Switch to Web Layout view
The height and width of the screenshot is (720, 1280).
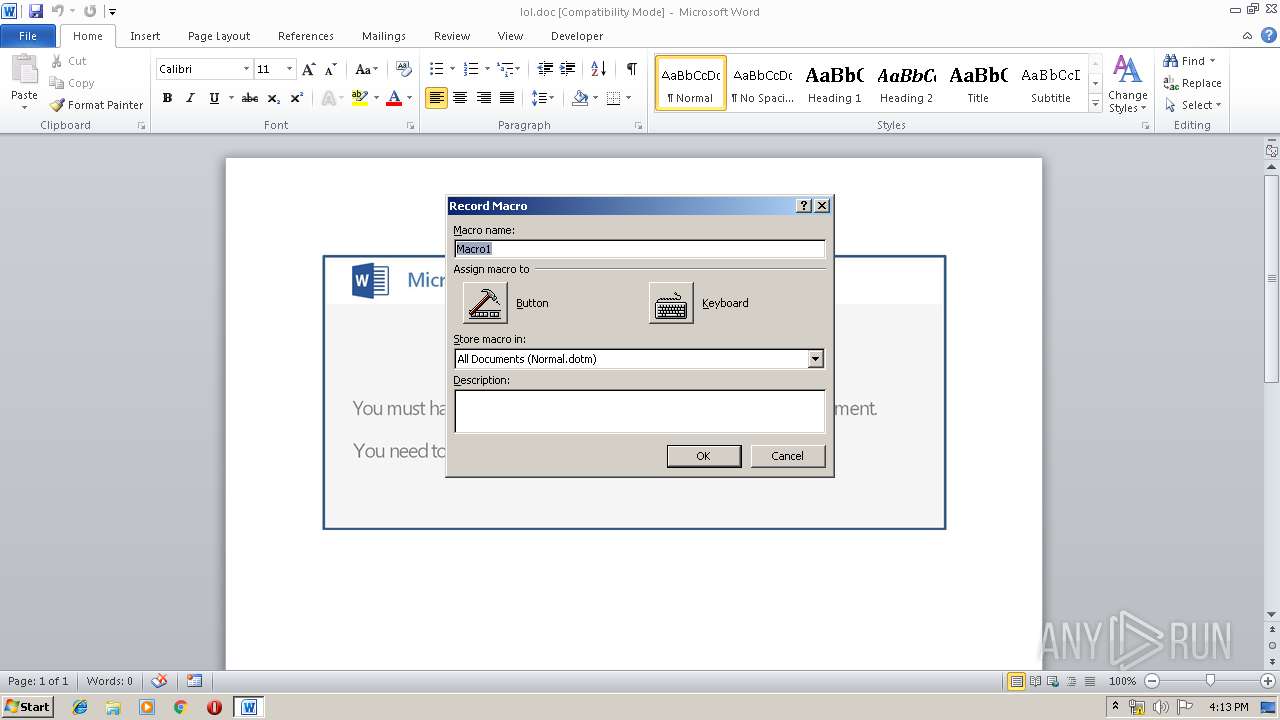[1053, 681]
